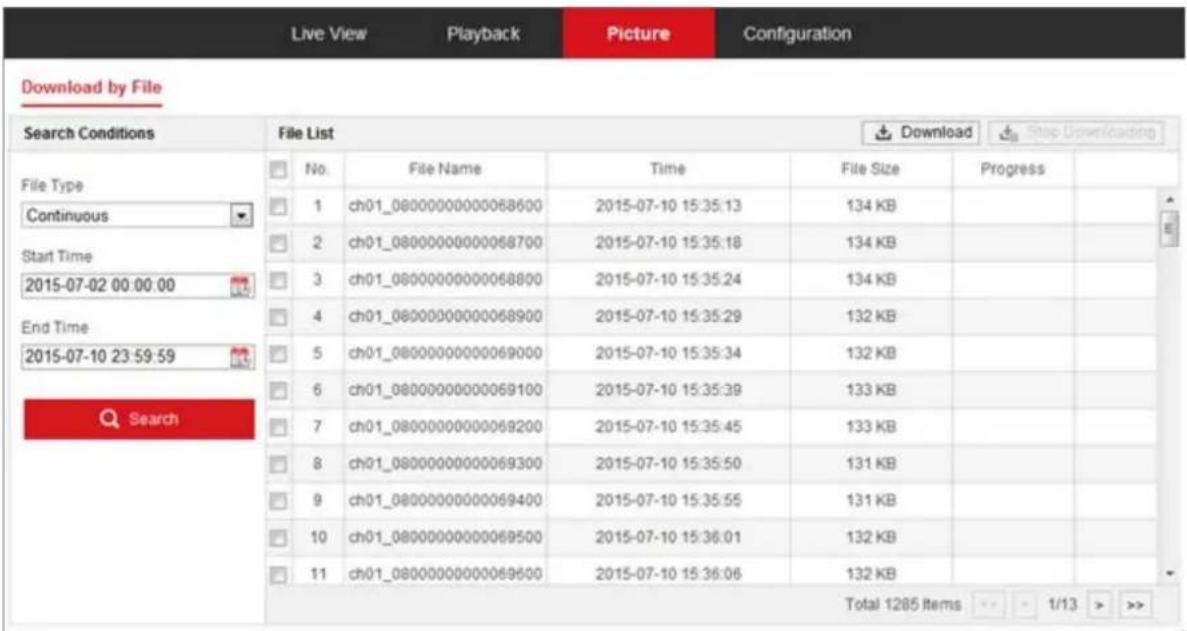Select the Download by File tab

click(x=92, y=88)
